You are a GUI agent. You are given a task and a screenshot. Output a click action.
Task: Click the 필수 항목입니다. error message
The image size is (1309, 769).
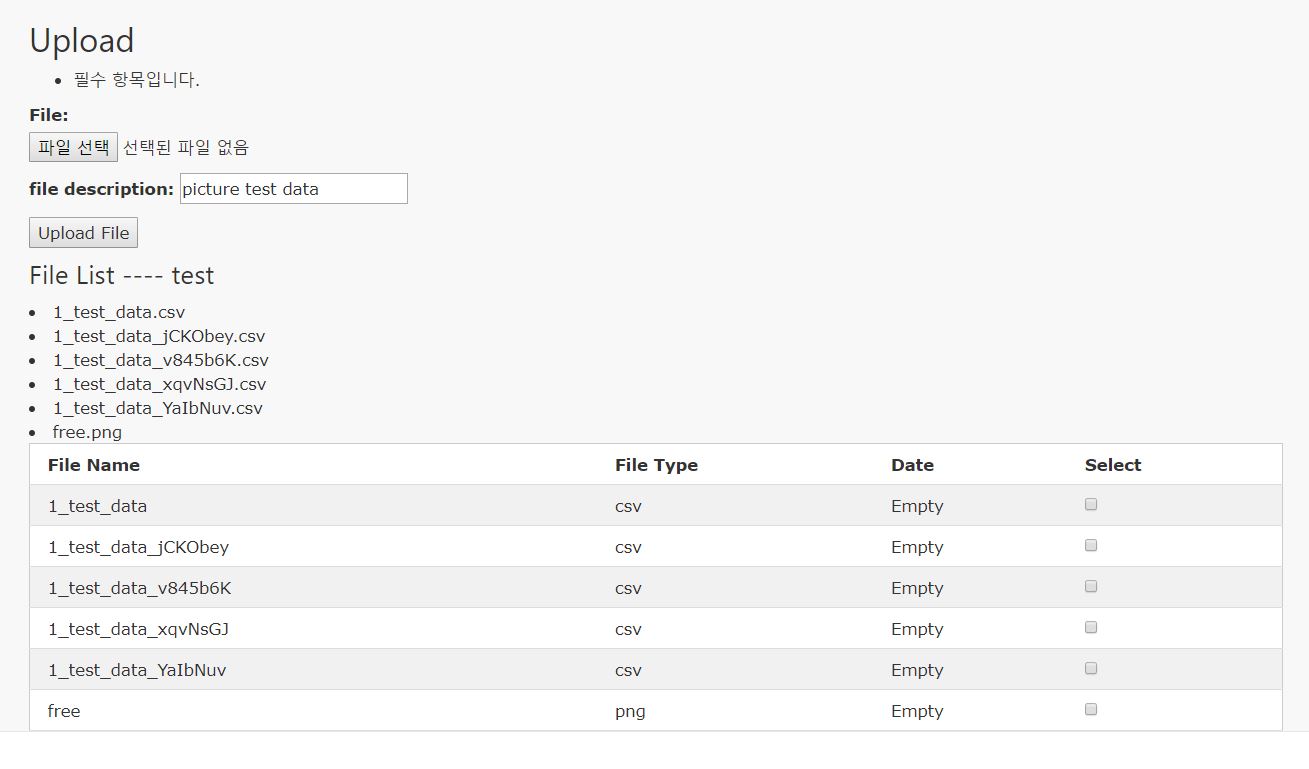(x=136, y=80)
